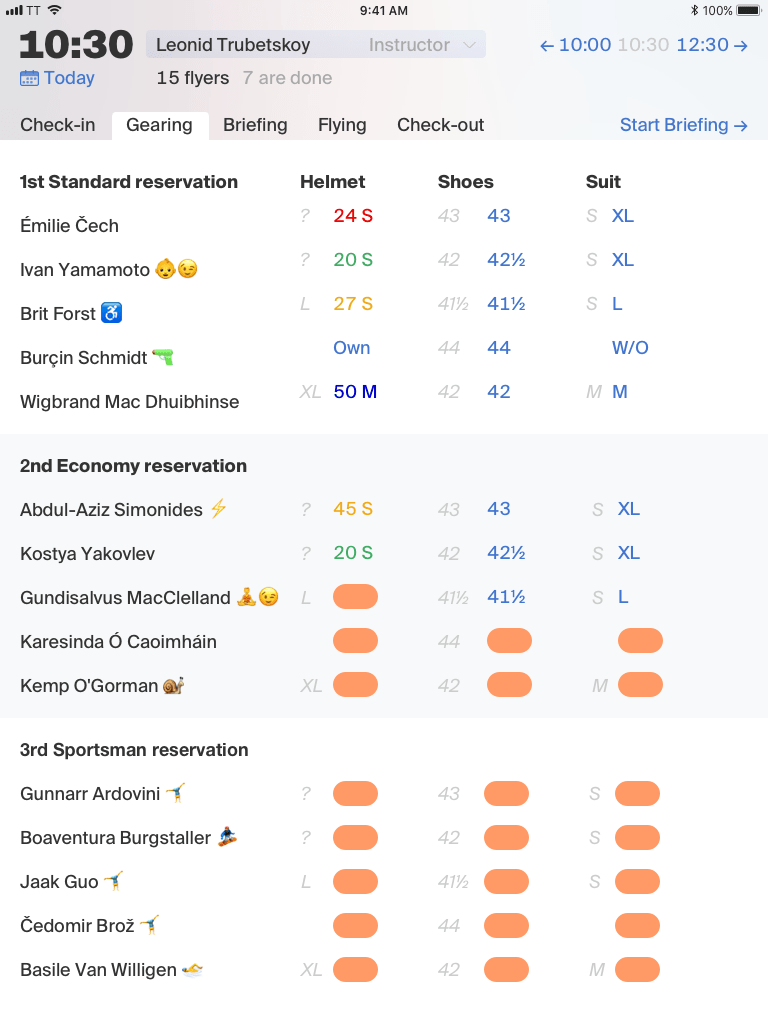Select Émilie Čech's red 24 S helmet
768x1024 pixels.
click(353, 215)
